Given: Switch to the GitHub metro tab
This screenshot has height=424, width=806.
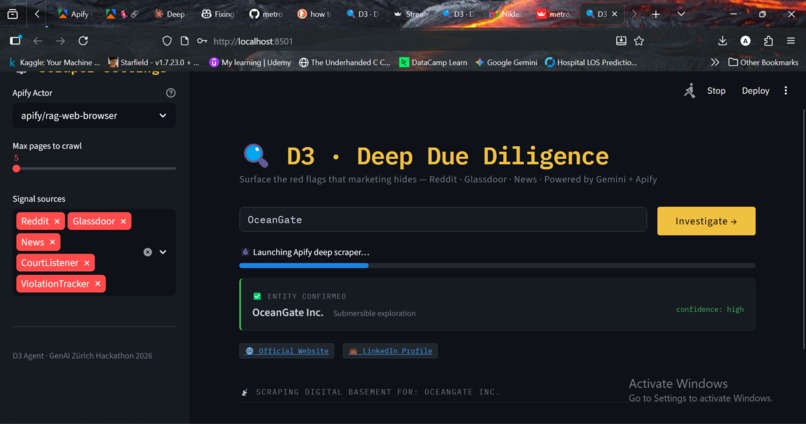Looking at the screenshot, I should click(266, 14).
